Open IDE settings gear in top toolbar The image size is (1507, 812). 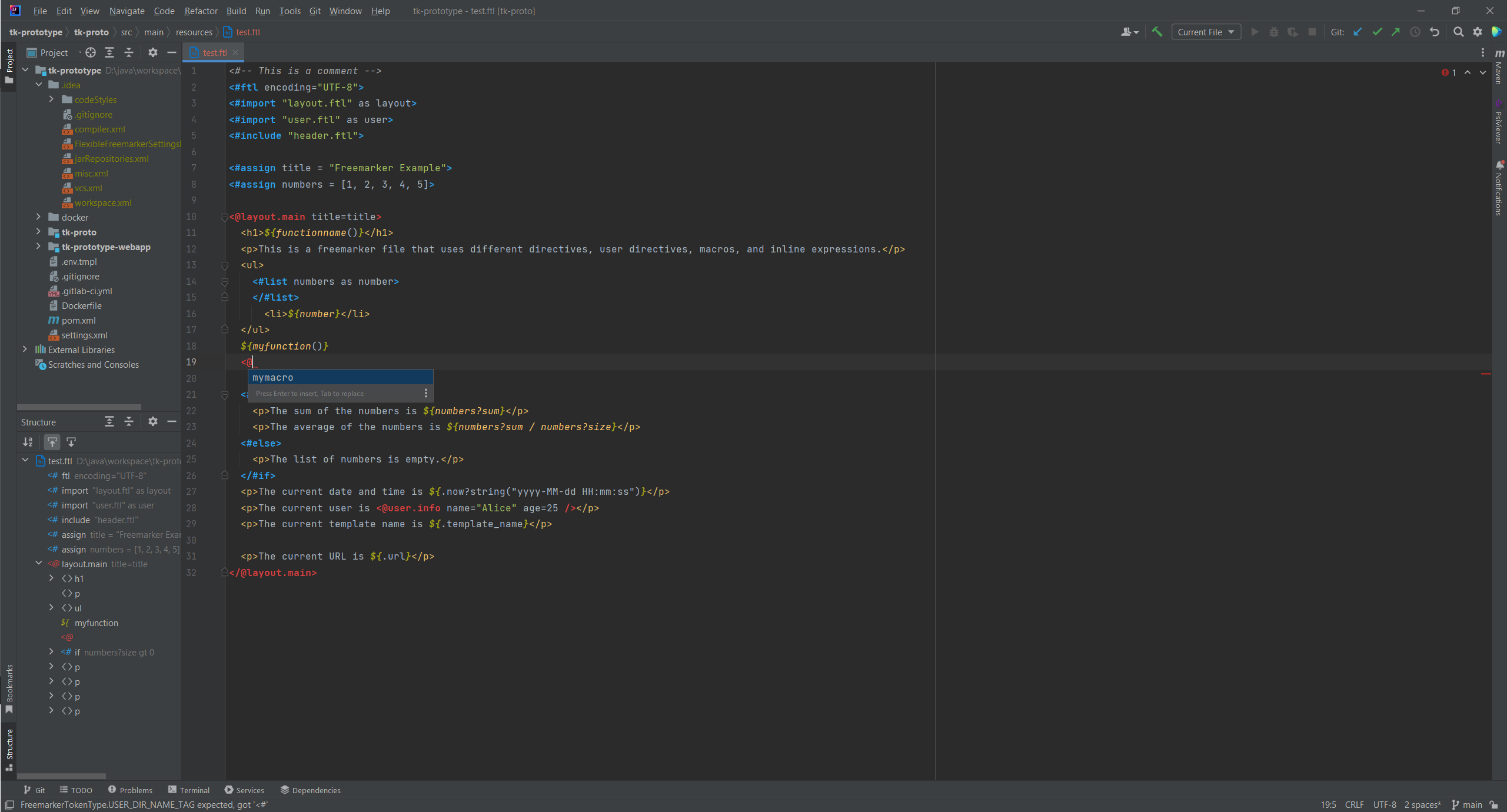[1478, 32]
